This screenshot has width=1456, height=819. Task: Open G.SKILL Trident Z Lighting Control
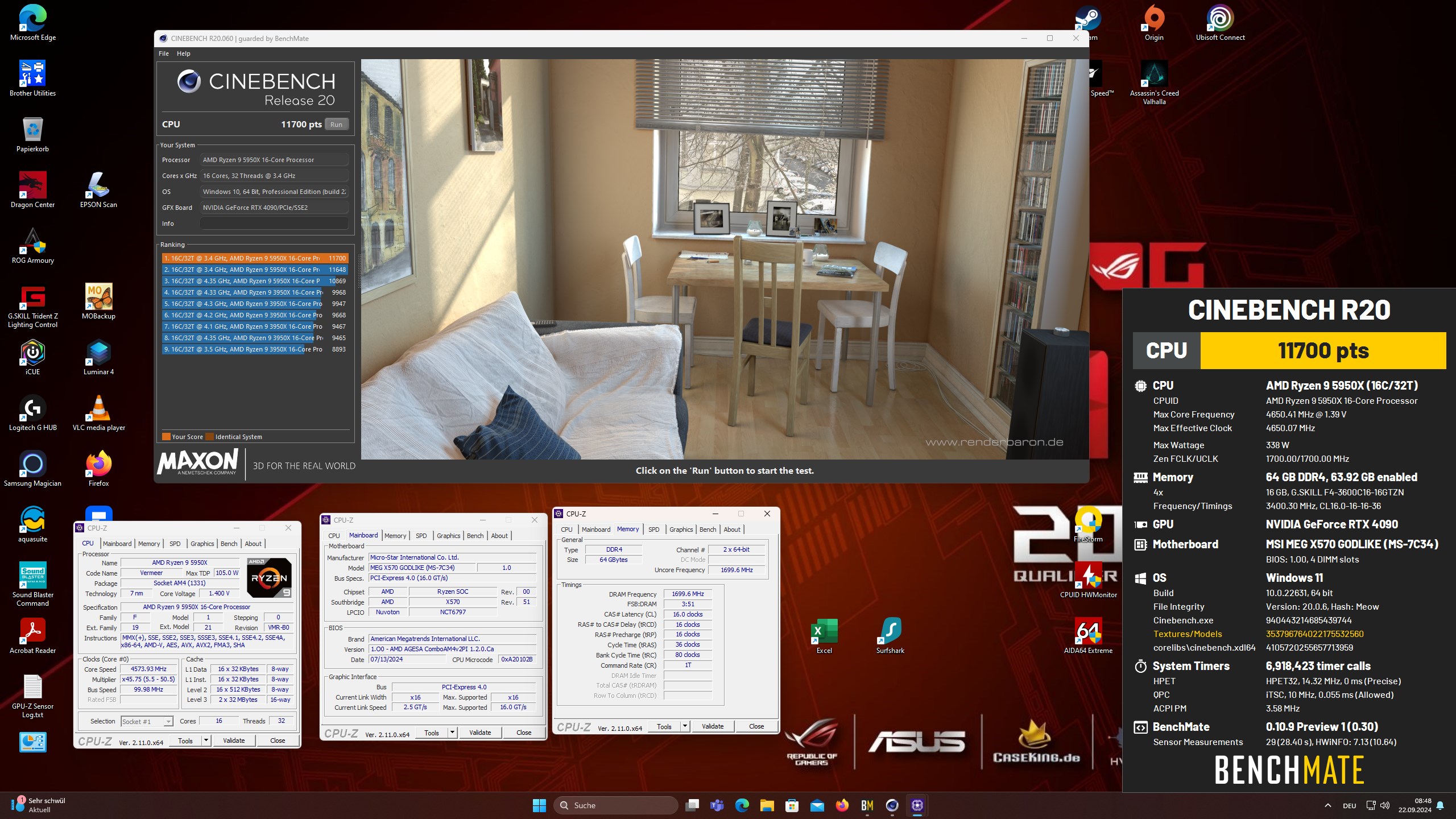click(32, 306)
